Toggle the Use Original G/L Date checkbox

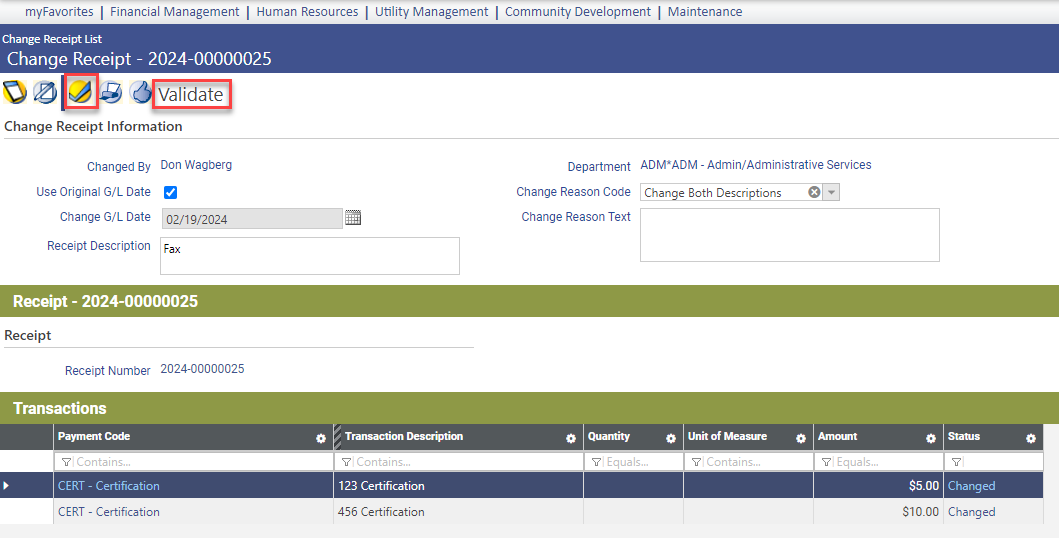[170, 192]
